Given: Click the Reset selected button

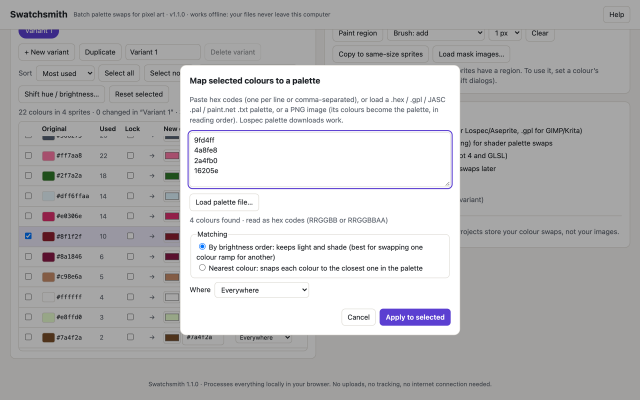Looking at the screenshot, I should tap(139, 94).
